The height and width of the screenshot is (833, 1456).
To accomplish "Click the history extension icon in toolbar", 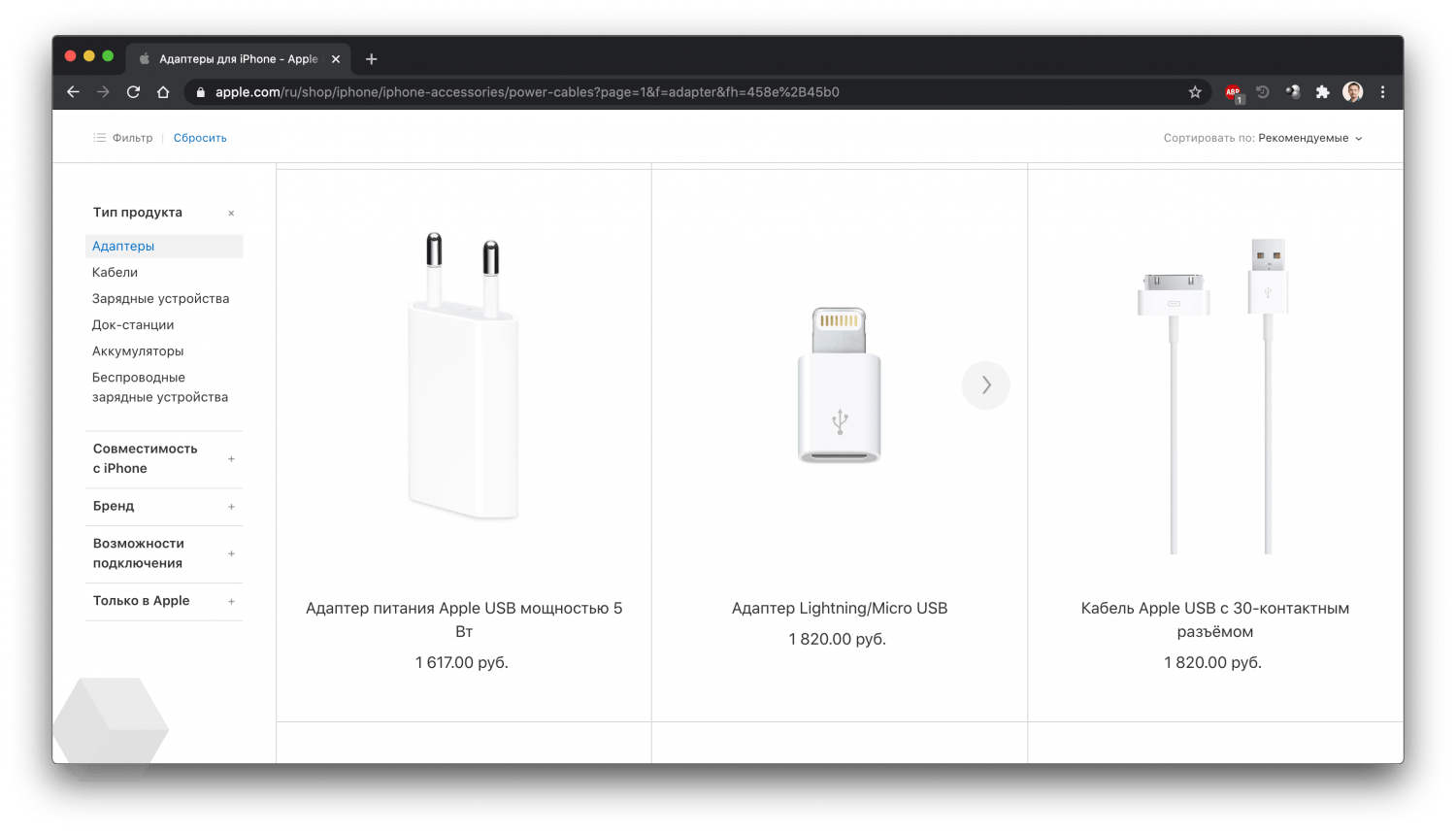I will pyautogui.click(x=1263, y=92).
